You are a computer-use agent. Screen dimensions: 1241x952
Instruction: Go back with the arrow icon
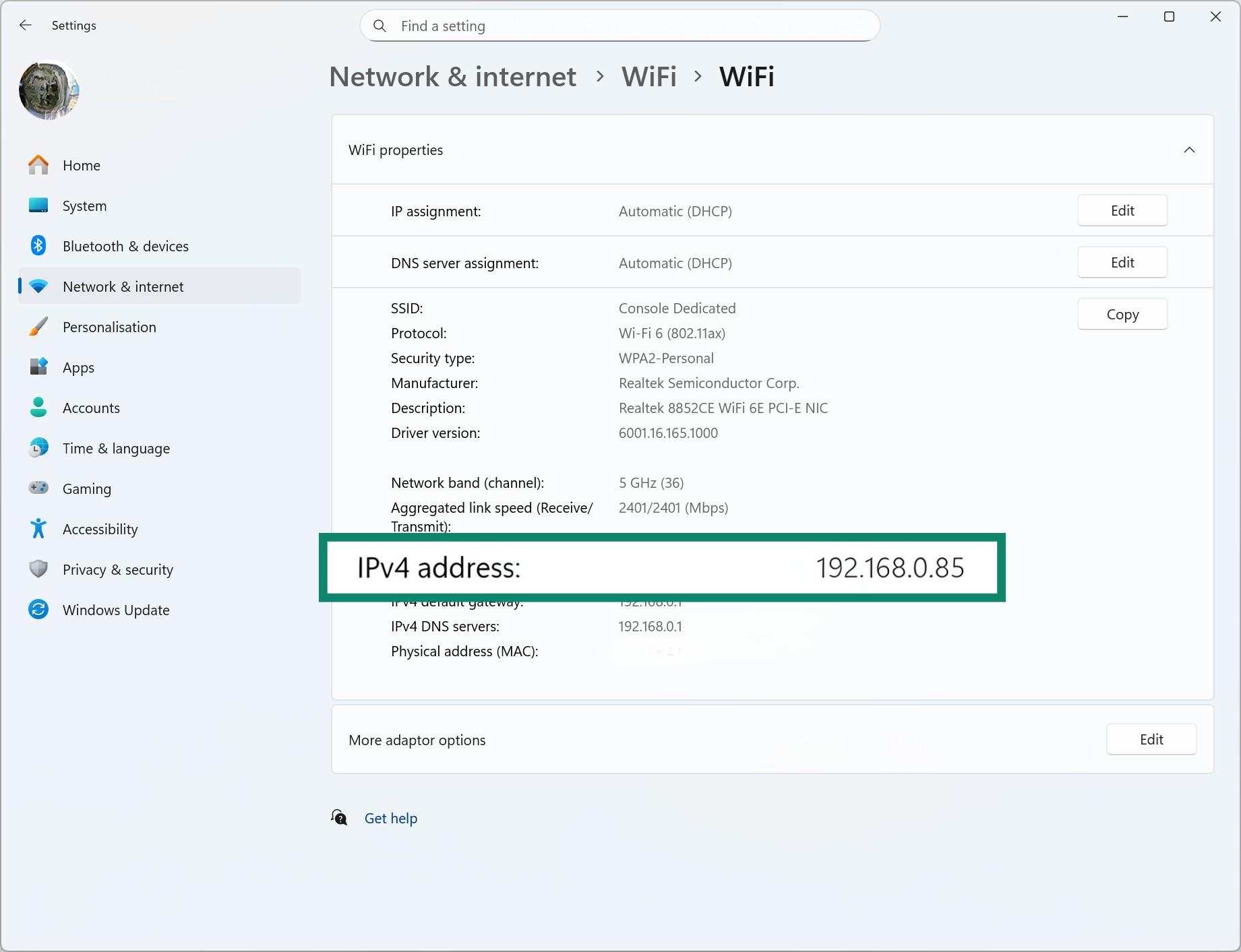pyautogui.click(x=26, y=26)
